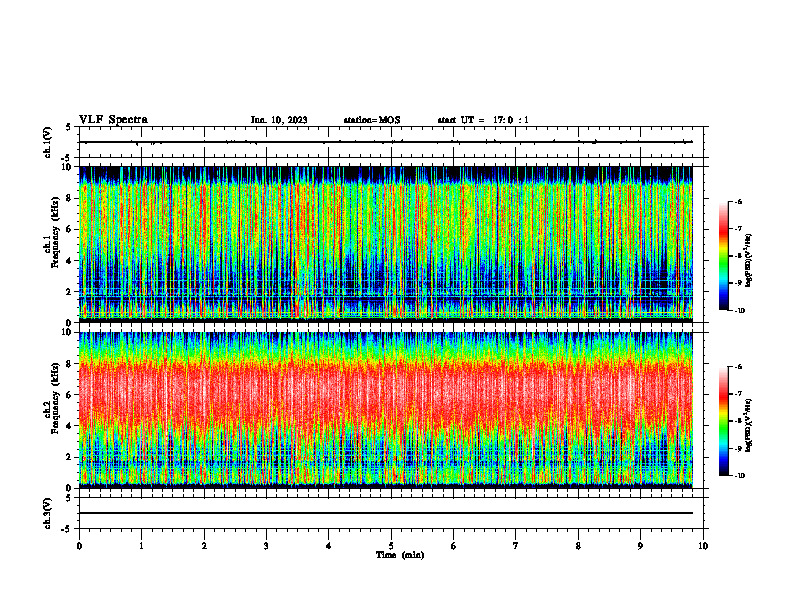Click the ch.2 frequency tick label '10'
The image size is (792, 612).
(68, 332)
